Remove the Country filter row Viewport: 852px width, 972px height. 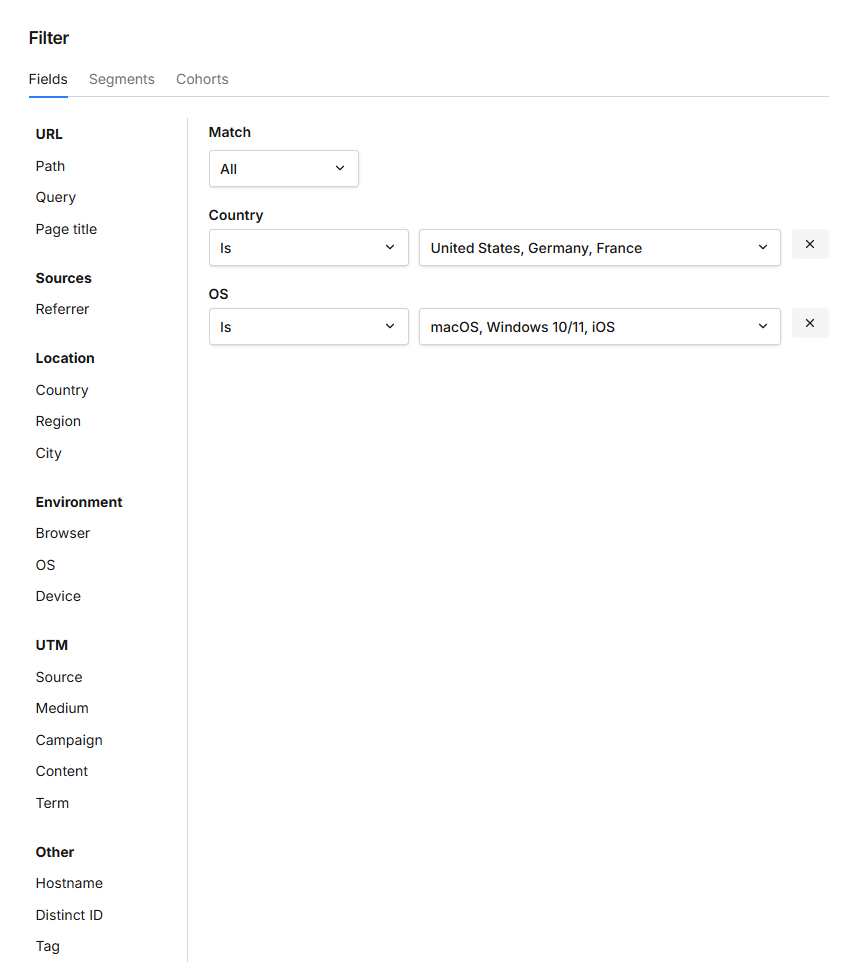[810, 244]
